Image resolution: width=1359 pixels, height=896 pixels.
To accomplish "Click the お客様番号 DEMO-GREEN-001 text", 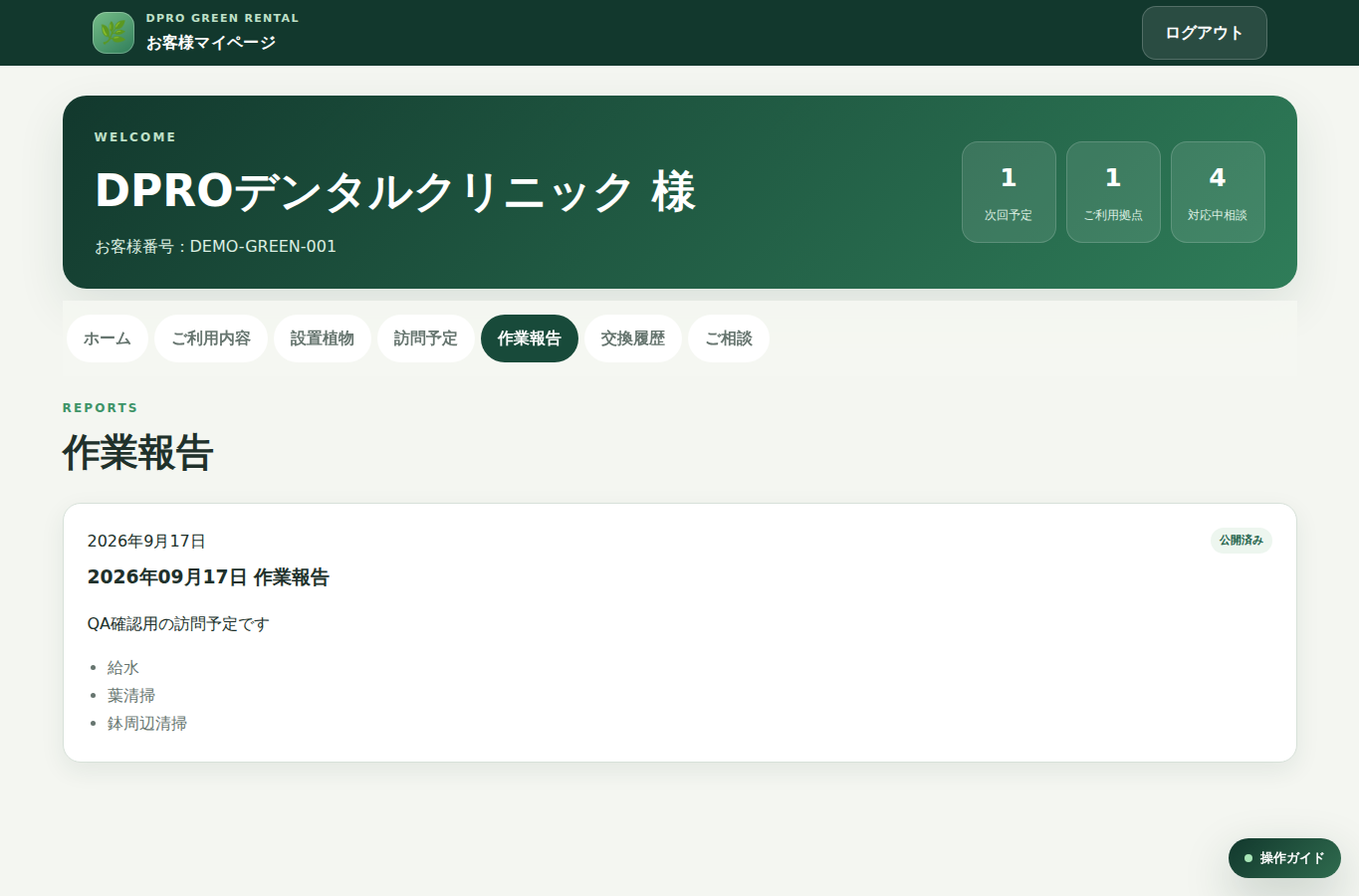I will click(215, 246).
